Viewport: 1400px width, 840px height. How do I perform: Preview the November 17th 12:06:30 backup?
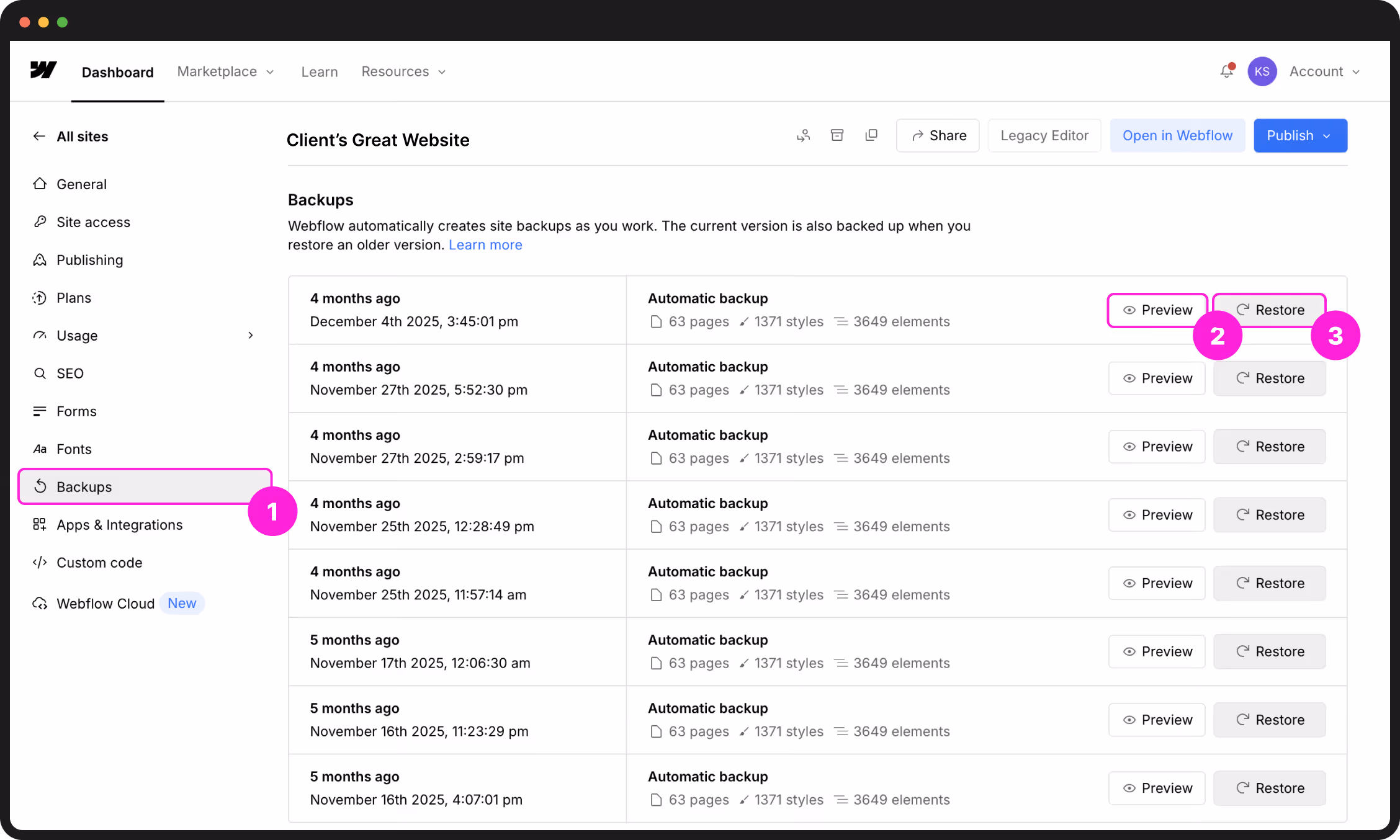[1157, 651]
